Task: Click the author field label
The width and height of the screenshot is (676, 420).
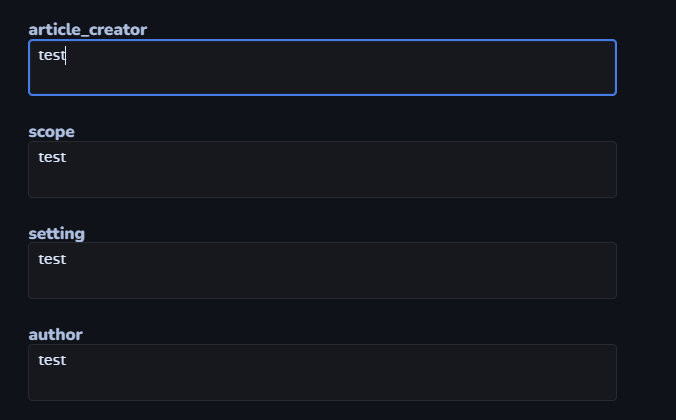Action: (55, 334)
